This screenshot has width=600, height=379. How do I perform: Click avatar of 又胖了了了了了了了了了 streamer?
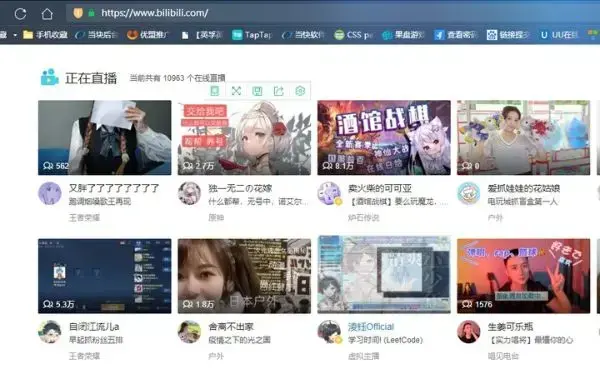[50, 193]
